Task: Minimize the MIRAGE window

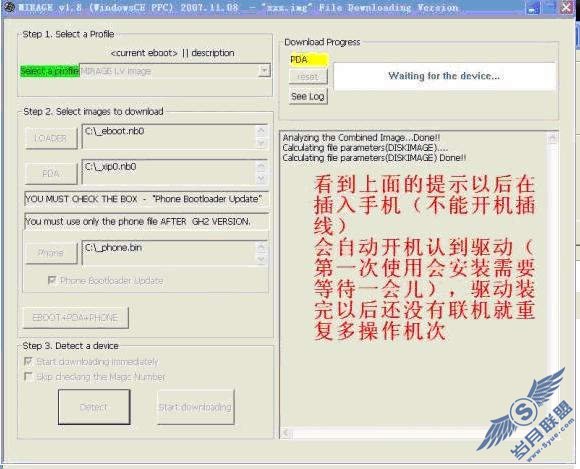Action: [534, 8]
